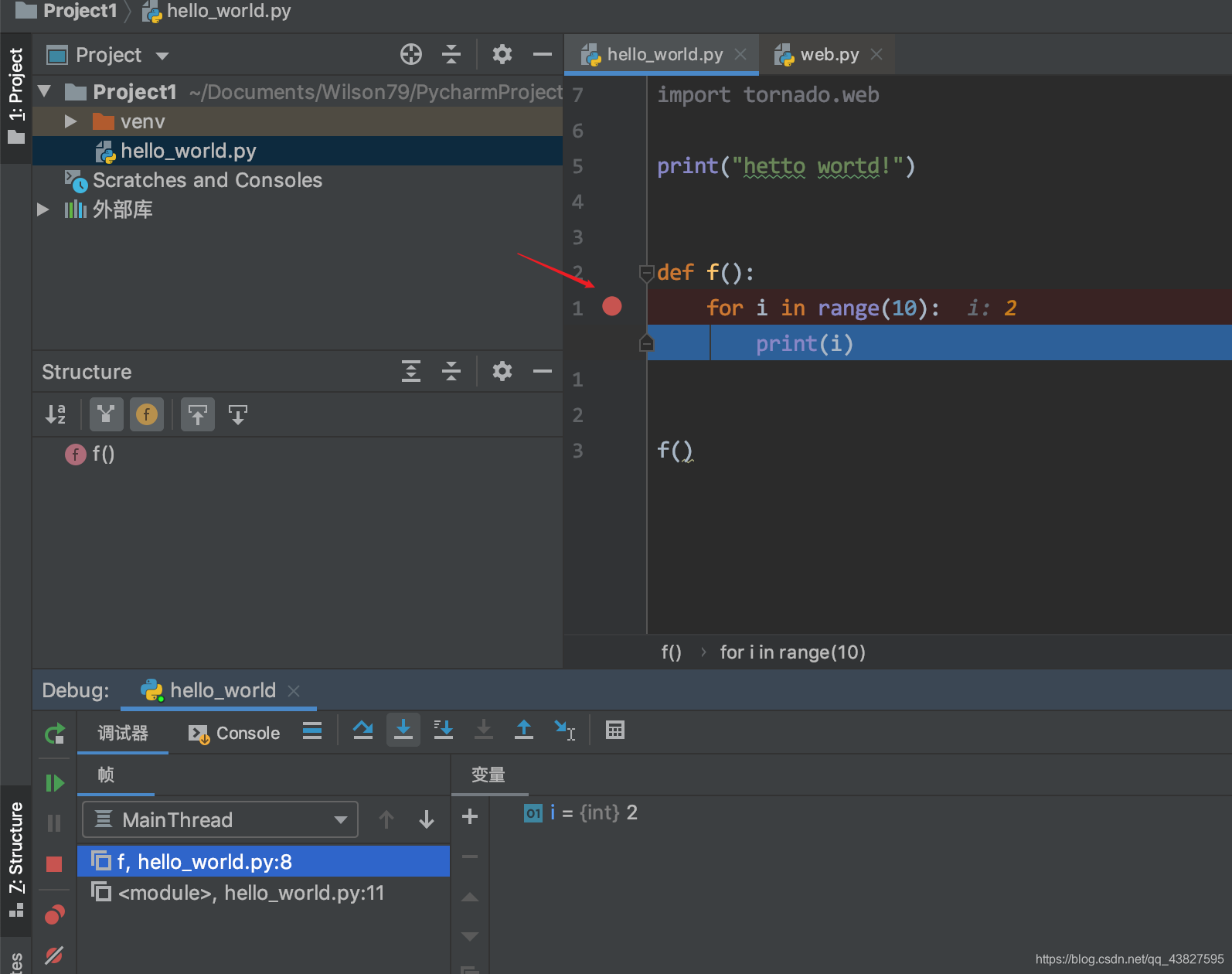Toggle Mute Breakpoints
This screenshot has width=1232, height=974.
pos(54,955)
